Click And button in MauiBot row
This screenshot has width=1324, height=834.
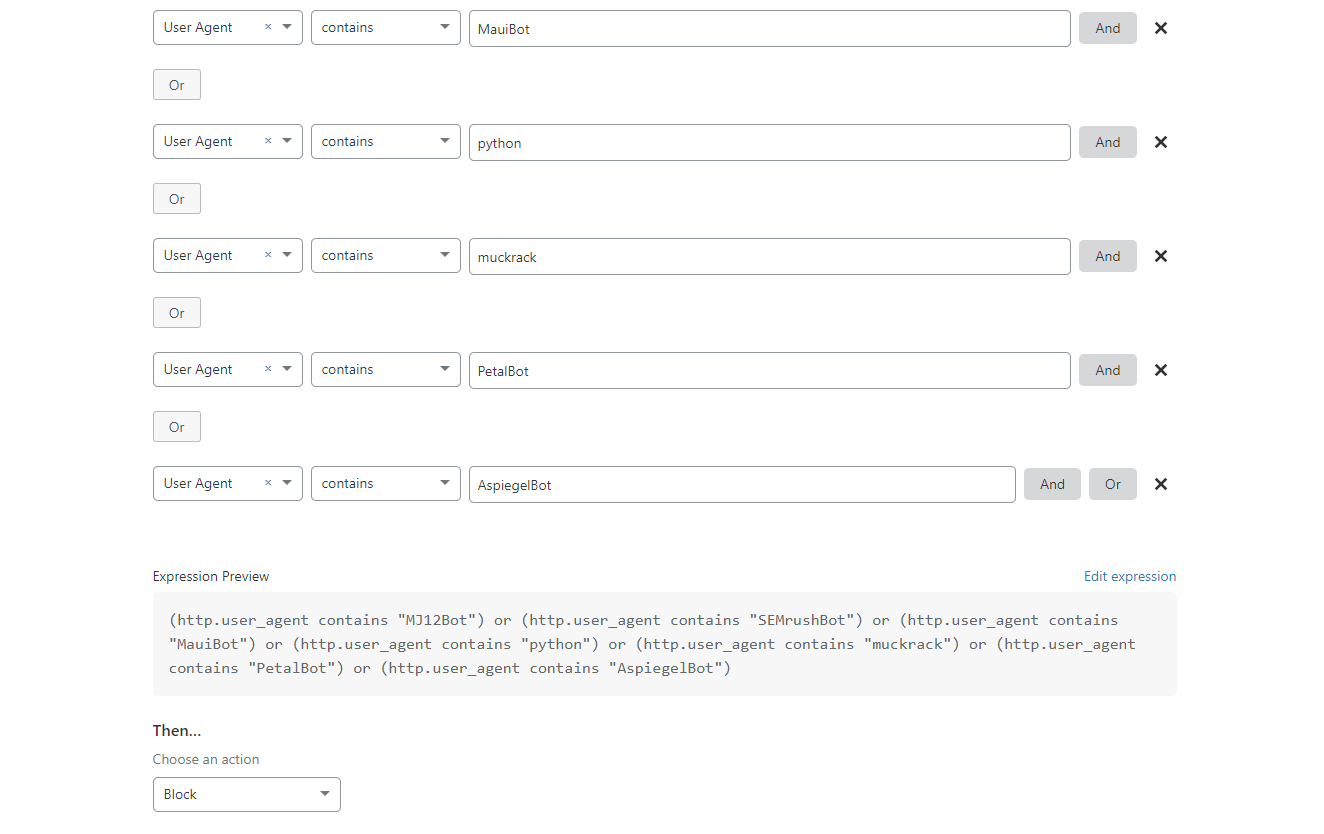click(x=1108, y=28)
